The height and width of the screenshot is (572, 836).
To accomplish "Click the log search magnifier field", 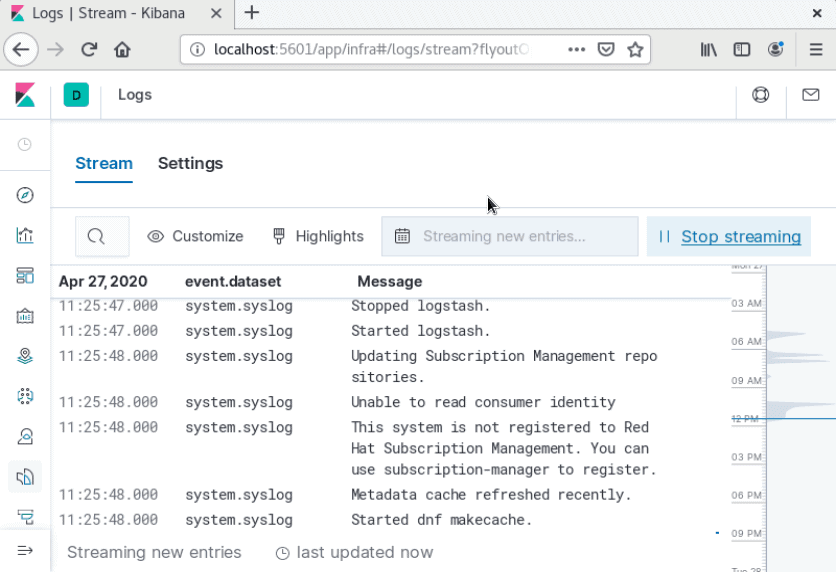I will [102, 236].
